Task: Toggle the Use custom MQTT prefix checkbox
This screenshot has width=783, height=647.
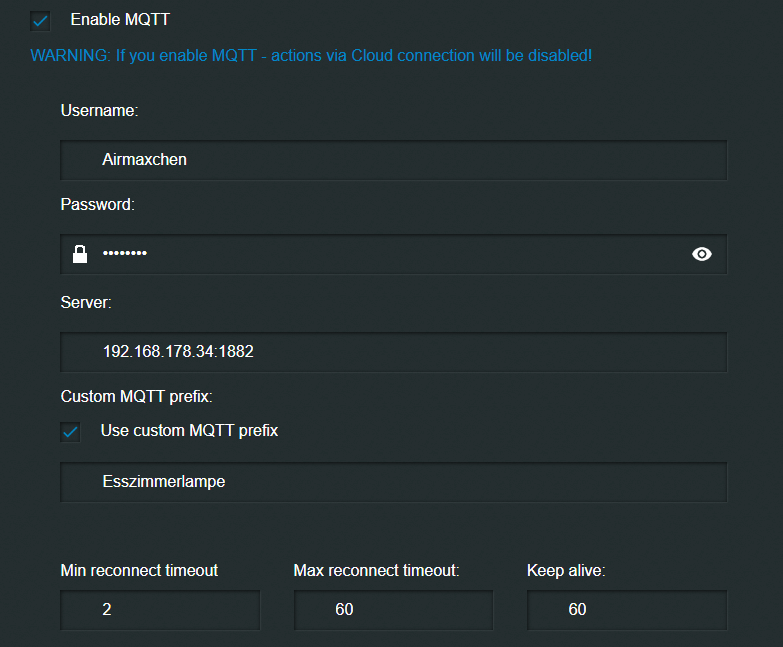Action: (x=70, y=432)
